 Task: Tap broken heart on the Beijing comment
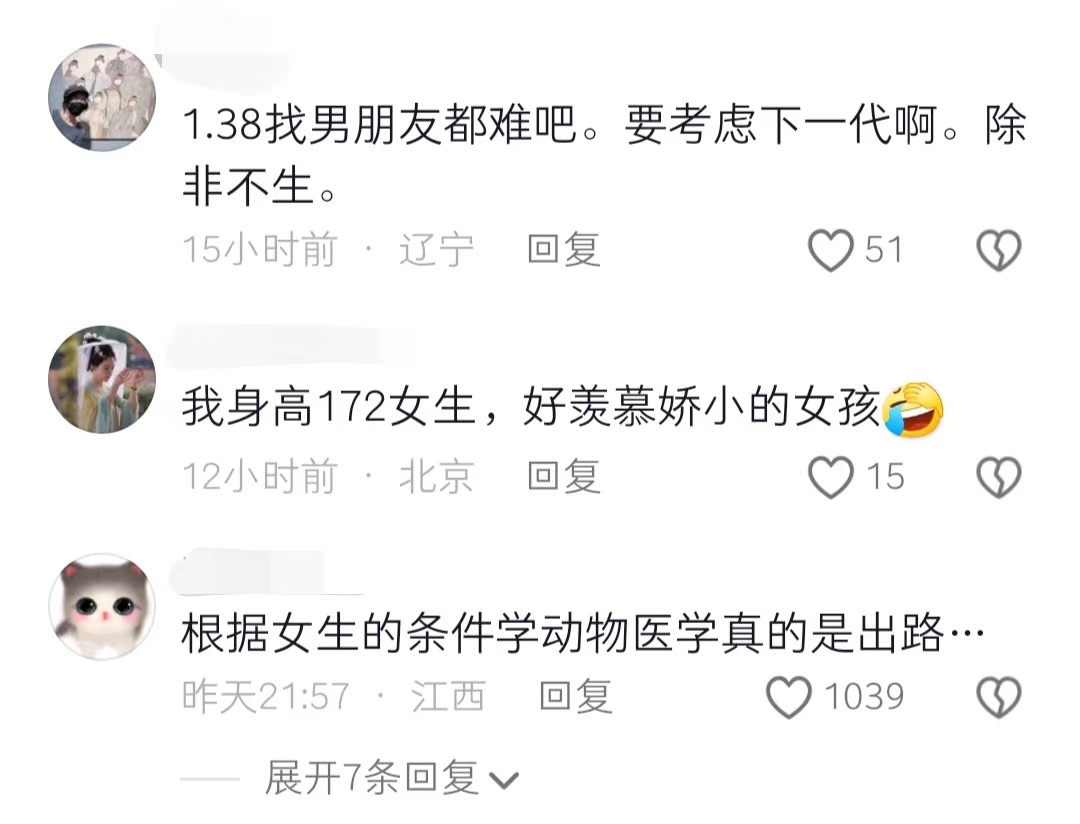(999, 477)
